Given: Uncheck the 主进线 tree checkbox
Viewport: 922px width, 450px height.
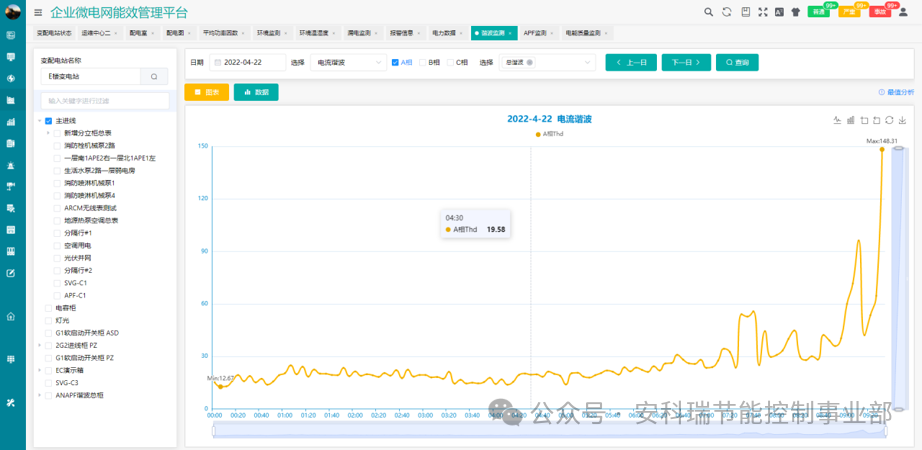Looking at the screenshot, I should click(x=49, y=121).
